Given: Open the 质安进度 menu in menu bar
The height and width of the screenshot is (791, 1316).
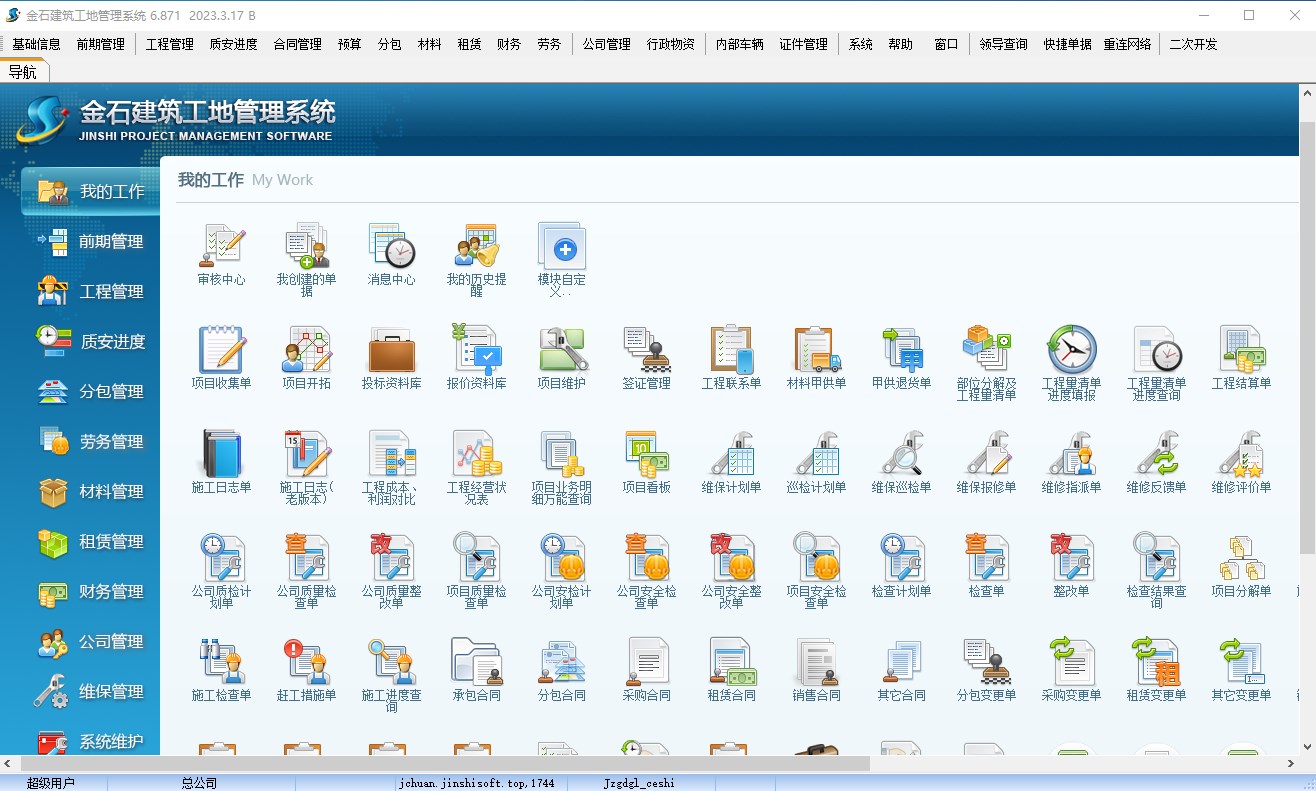Looking at the screenshot, I should pyautogui.click(x=233, y=44).
